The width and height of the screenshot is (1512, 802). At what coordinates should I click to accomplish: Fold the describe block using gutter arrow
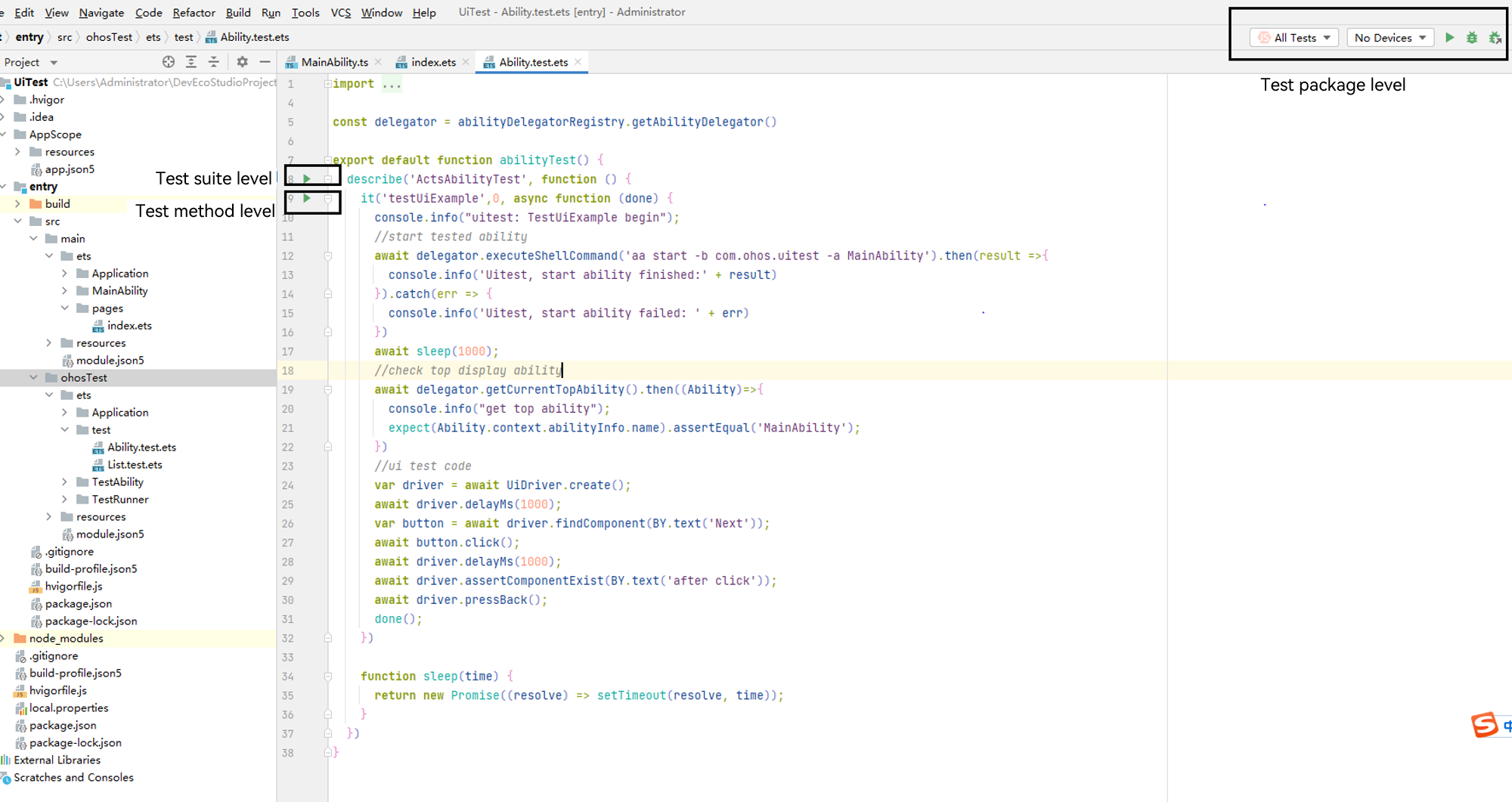pyautogui.click(x=327, y=178)
